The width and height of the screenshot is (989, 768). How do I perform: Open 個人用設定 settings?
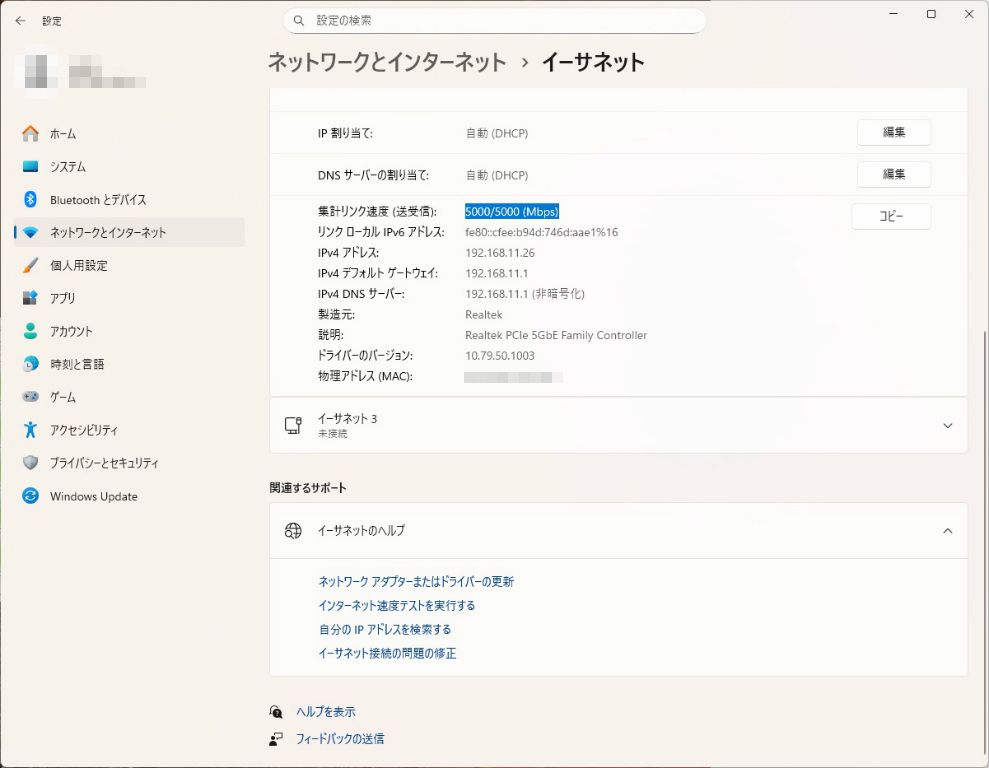[x=129, y=265]
